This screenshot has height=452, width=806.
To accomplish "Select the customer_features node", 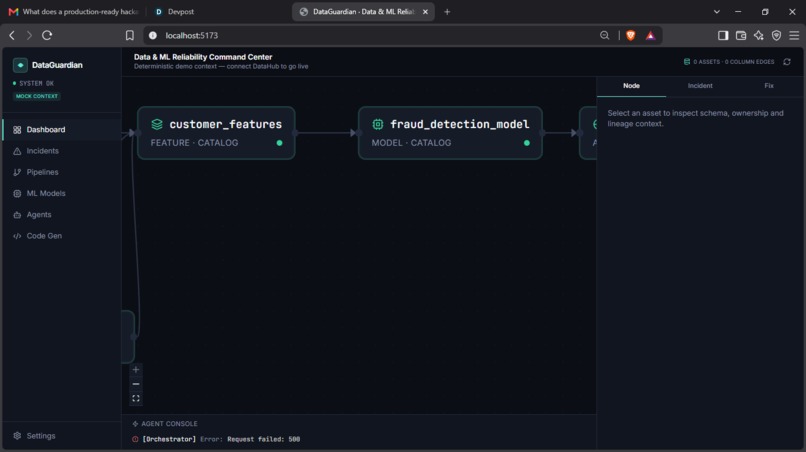I will tap(216, 133).
